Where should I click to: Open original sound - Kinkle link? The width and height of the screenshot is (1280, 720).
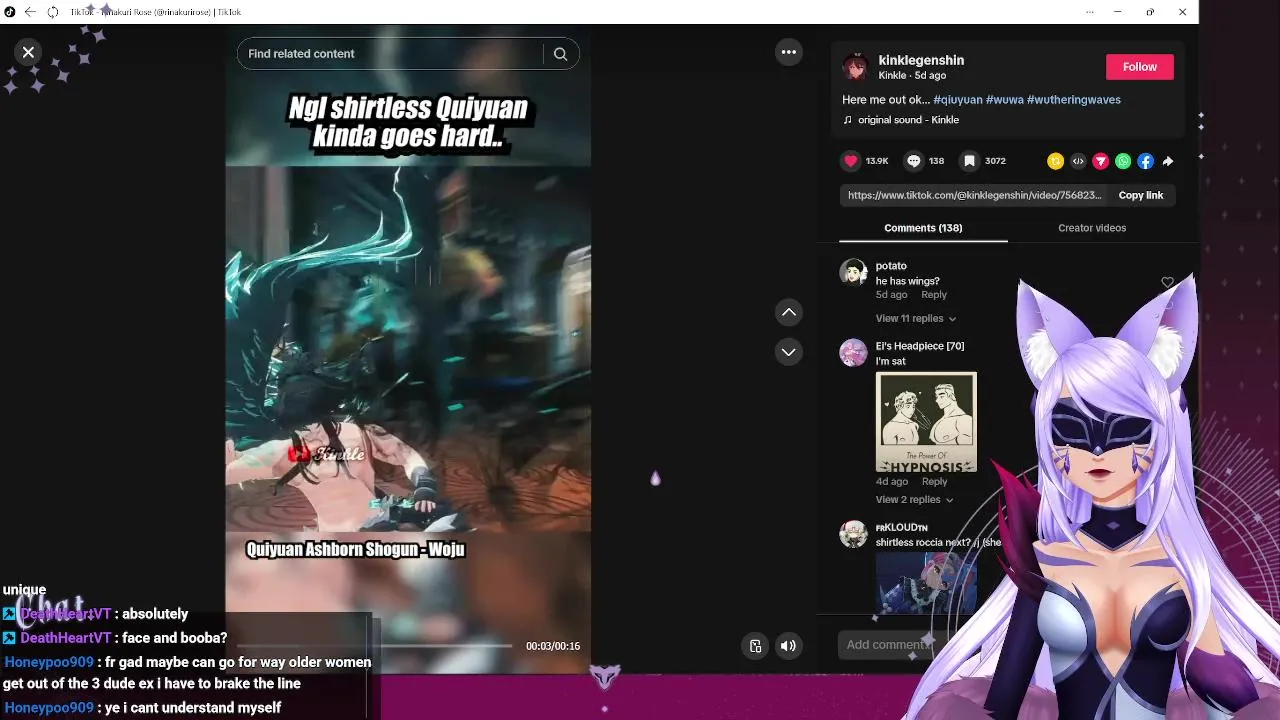tap(908, 120)
